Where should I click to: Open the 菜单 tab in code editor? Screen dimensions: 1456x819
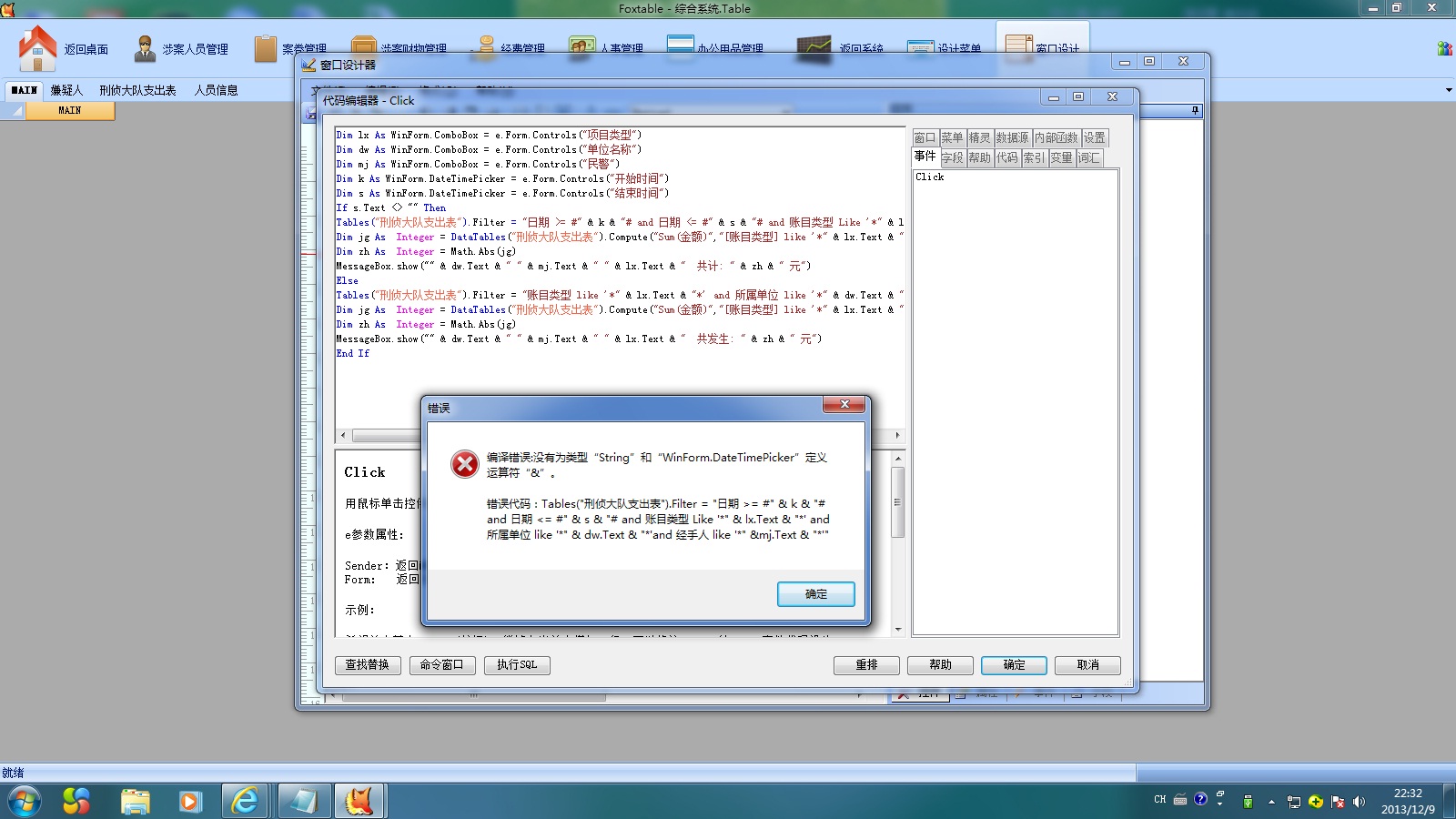(x=952, y=137)
